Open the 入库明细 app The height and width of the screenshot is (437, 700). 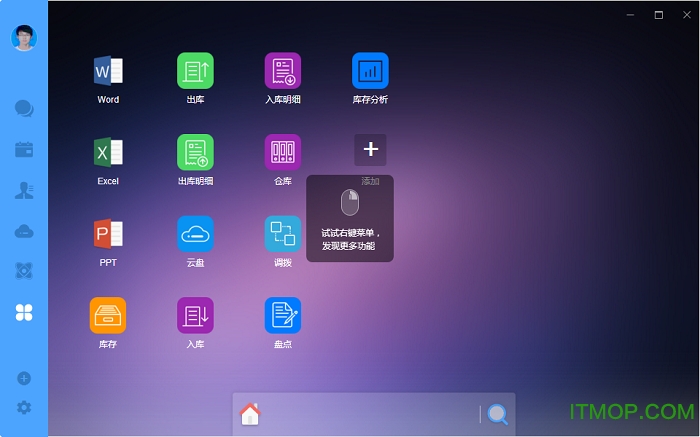[x=282, y=71]
